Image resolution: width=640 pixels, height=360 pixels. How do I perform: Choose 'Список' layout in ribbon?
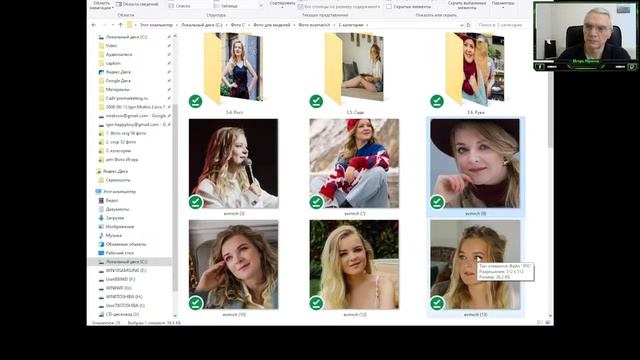coord(180,6)
